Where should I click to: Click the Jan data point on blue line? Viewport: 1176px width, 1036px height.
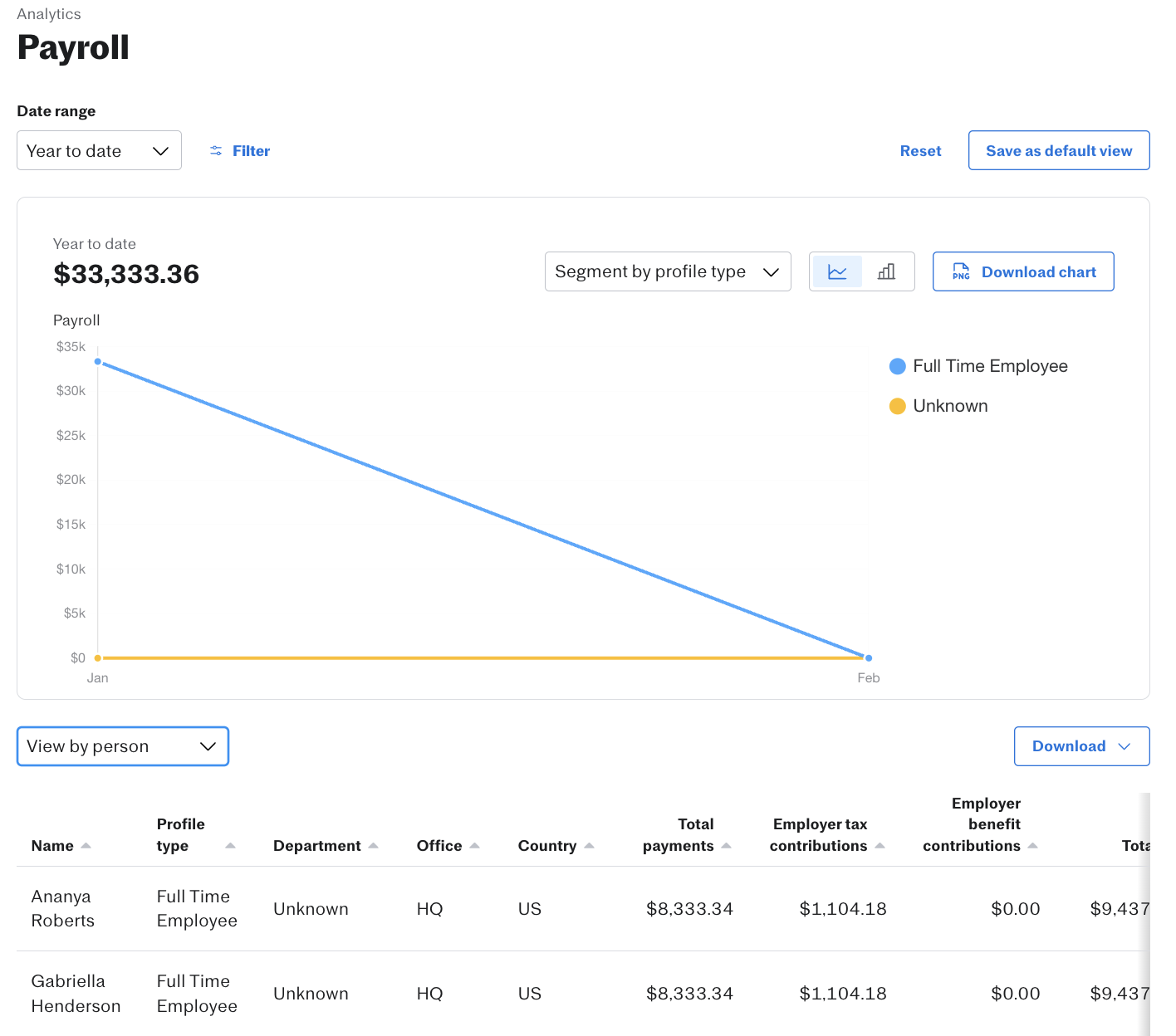(98, 362)
